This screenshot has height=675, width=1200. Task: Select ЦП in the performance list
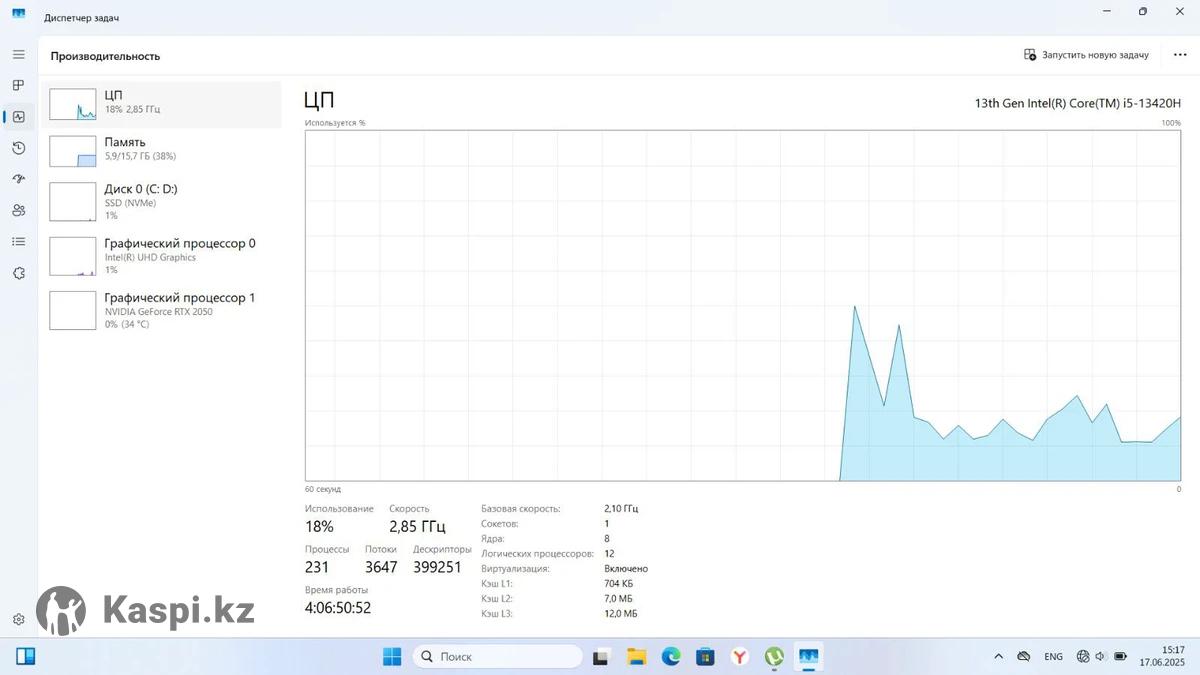click(162, 104)
